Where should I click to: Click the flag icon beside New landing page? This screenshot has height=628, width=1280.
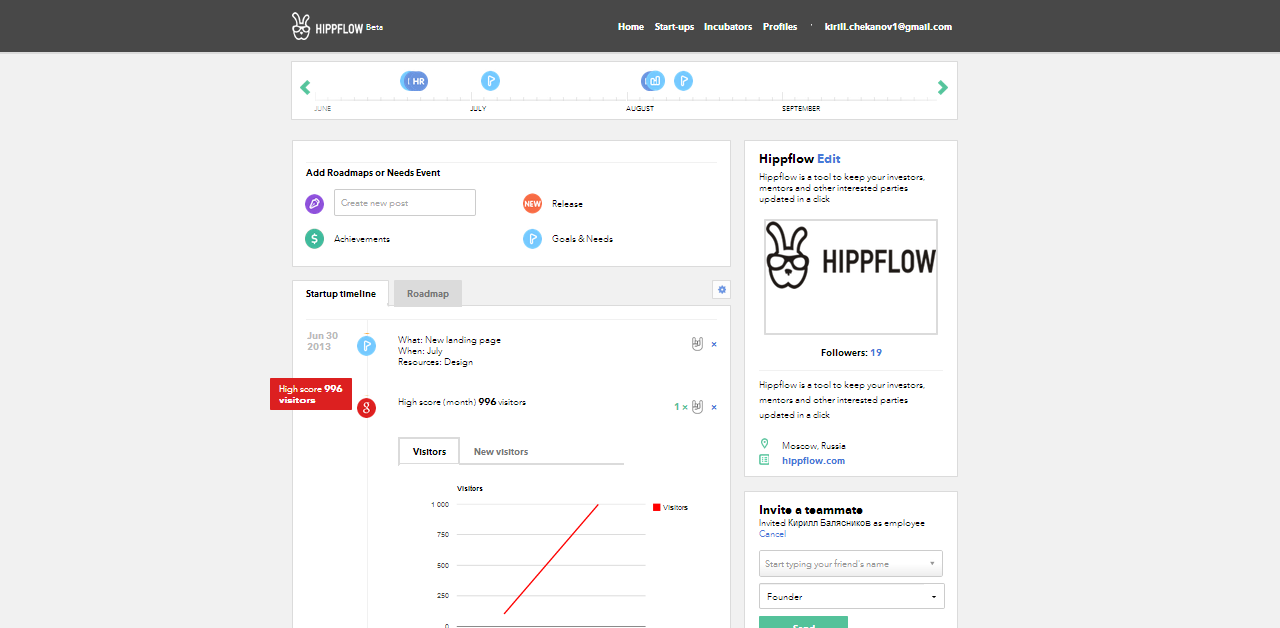point(367,346)
